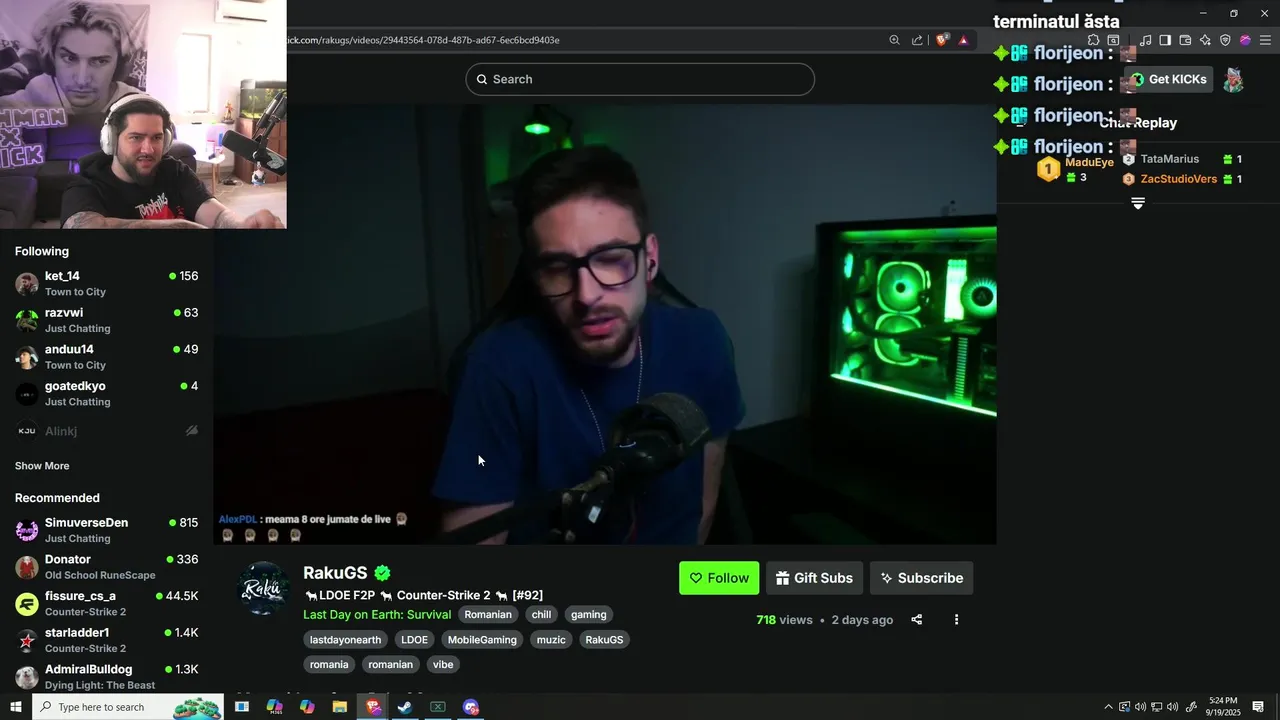Click the Search field on Kick
Screen dimensions: 1280x720
[x=640, y=79]
